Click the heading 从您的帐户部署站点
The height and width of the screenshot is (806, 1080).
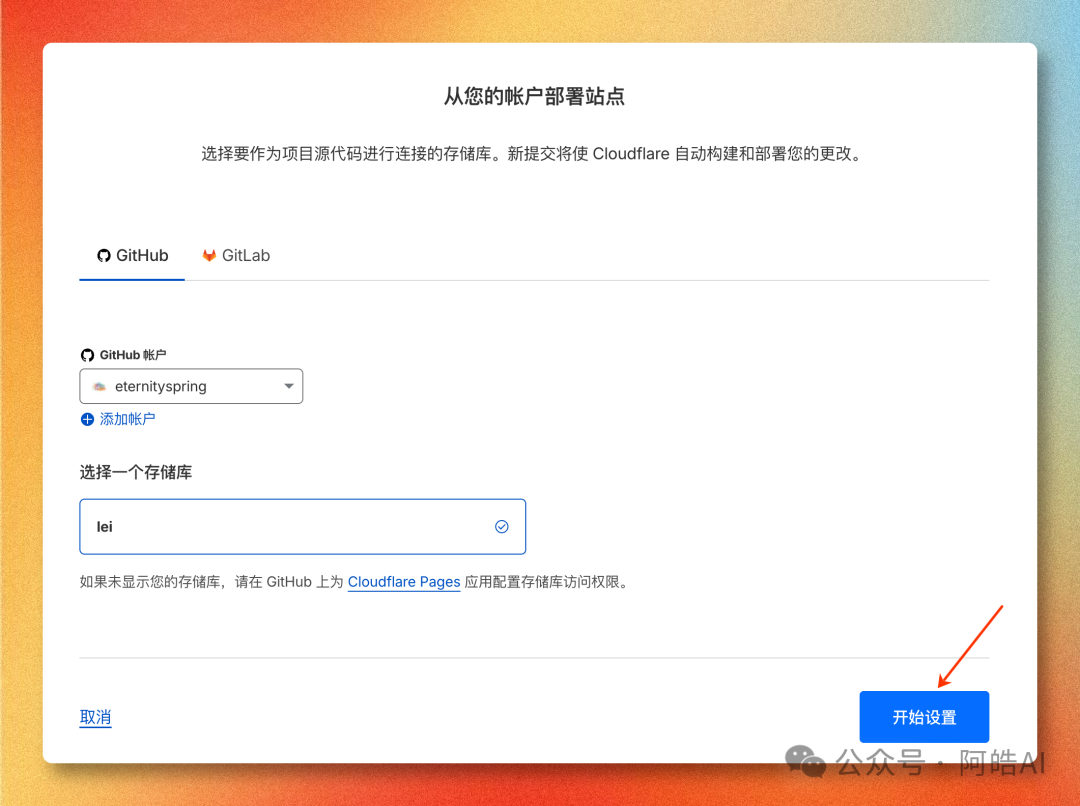(x=534, y=96)
